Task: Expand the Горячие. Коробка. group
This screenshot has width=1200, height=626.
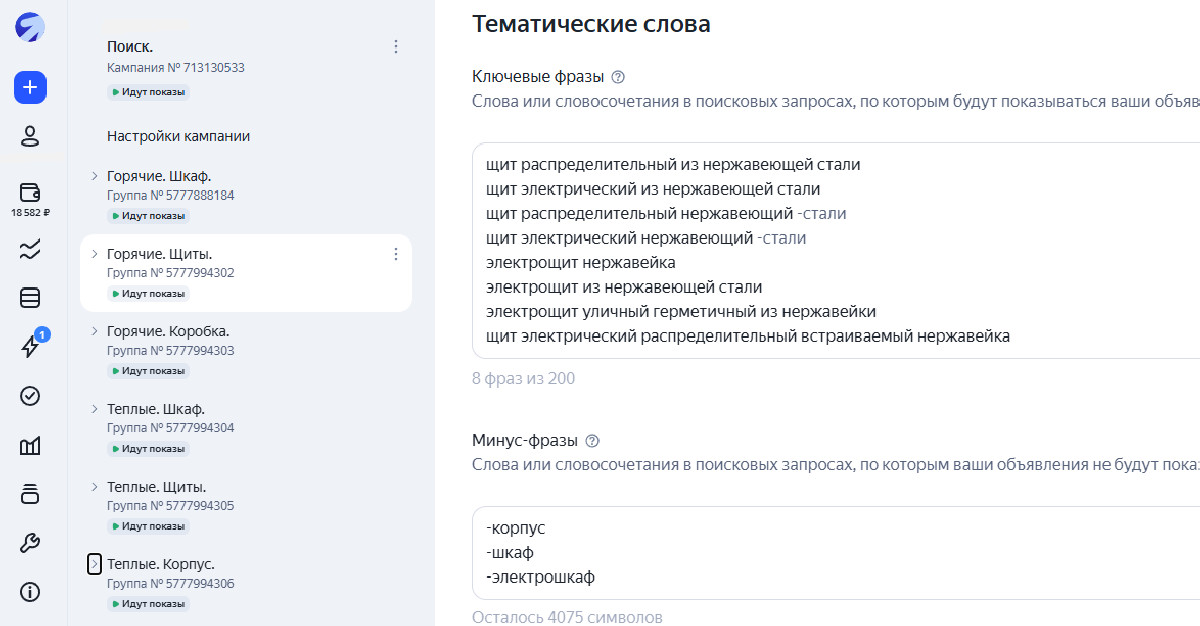Action: pos(94,330)
